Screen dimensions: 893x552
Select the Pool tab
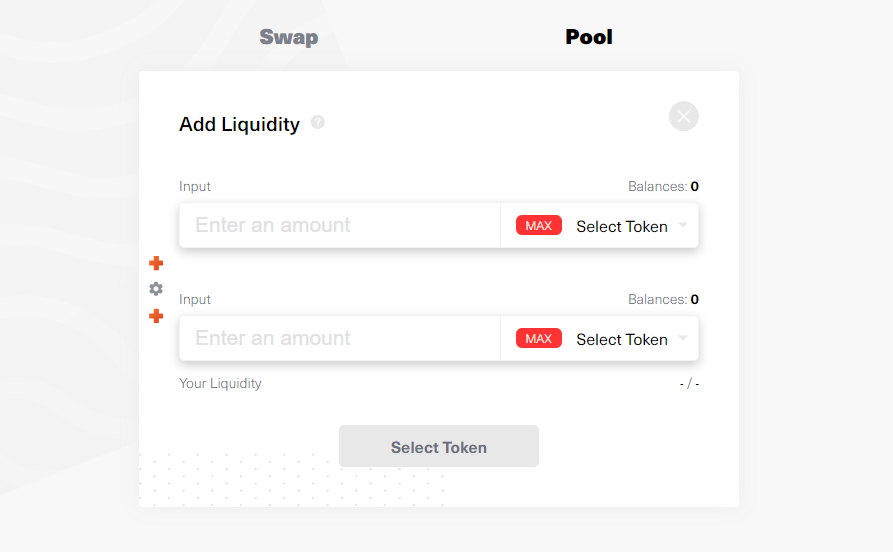tap(589, 37)
